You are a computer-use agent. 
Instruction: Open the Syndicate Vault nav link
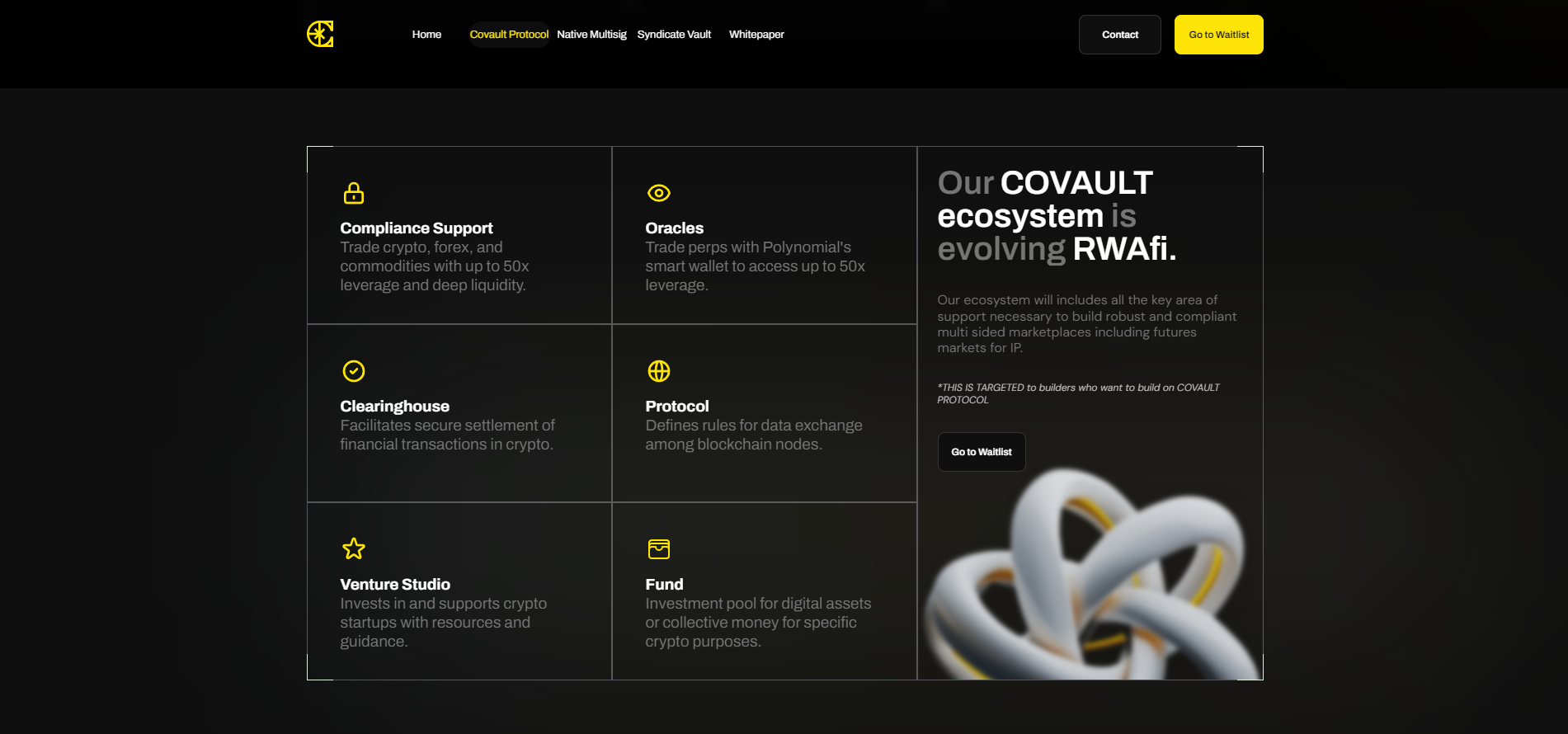pos(674,35)
